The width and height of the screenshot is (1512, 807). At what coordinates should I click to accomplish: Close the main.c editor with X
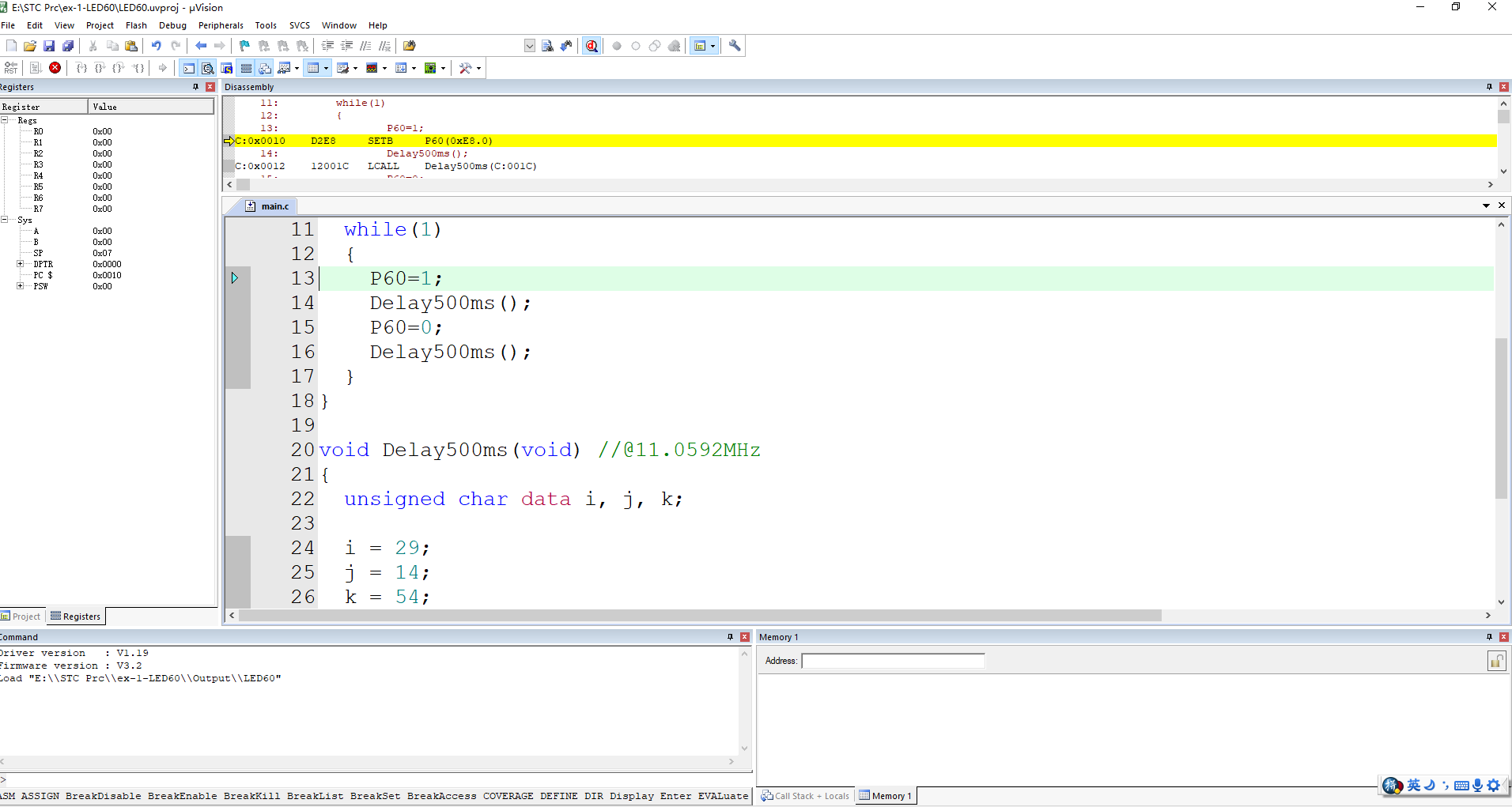point(1501,206)
